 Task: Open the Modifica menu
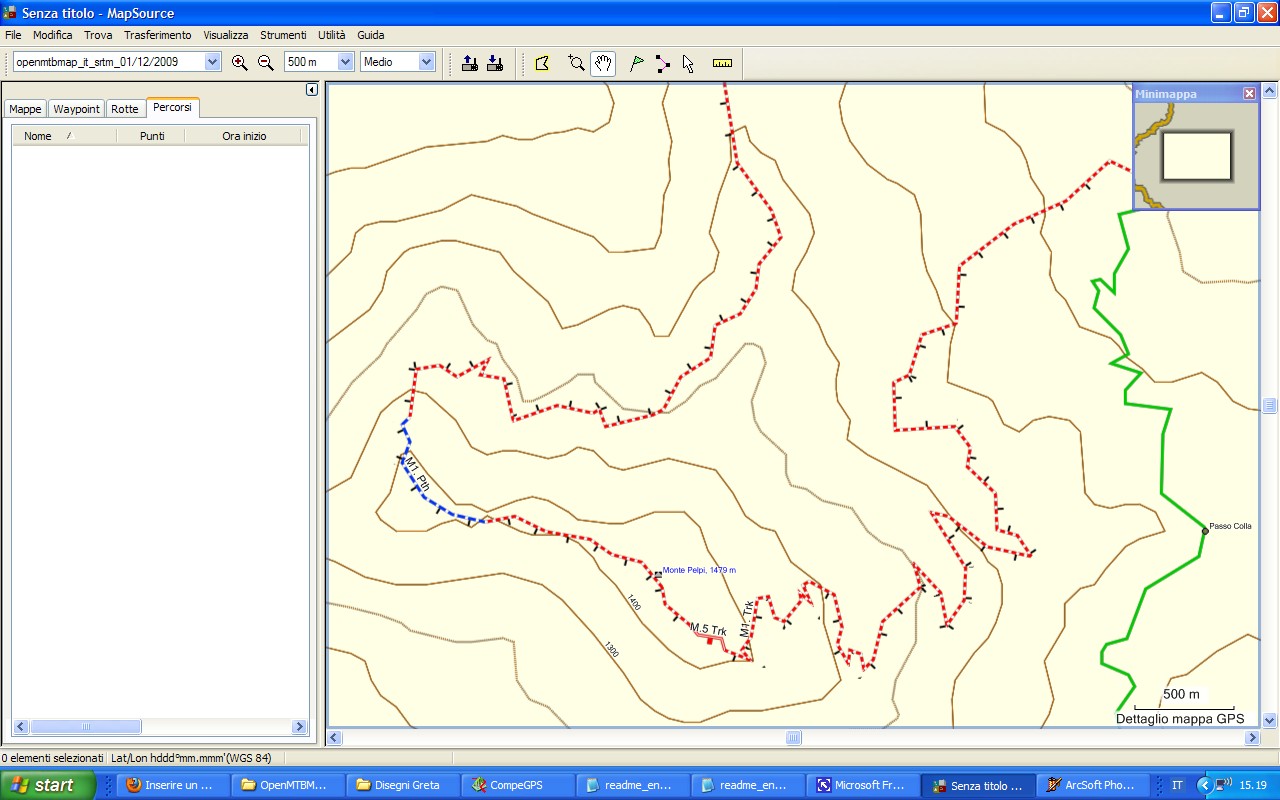(52, 35)
